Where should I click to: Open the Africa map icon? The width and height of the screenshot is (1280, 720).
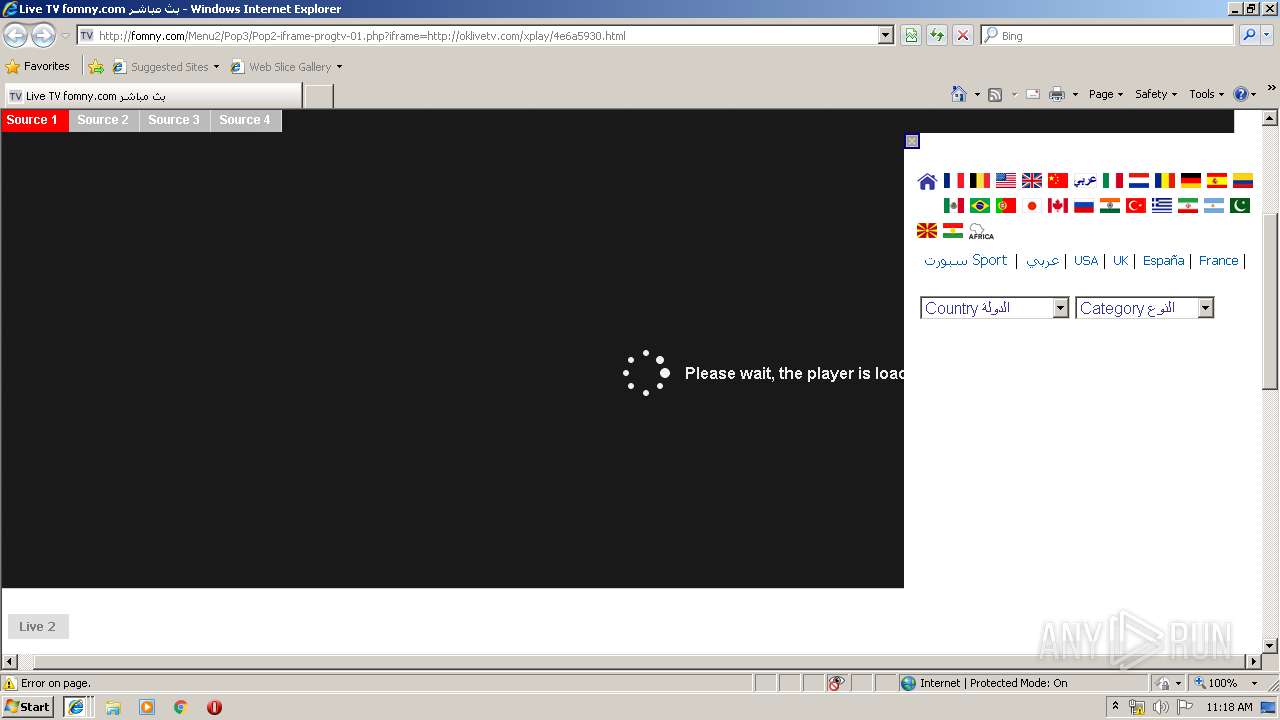click(x=981, y=231)
